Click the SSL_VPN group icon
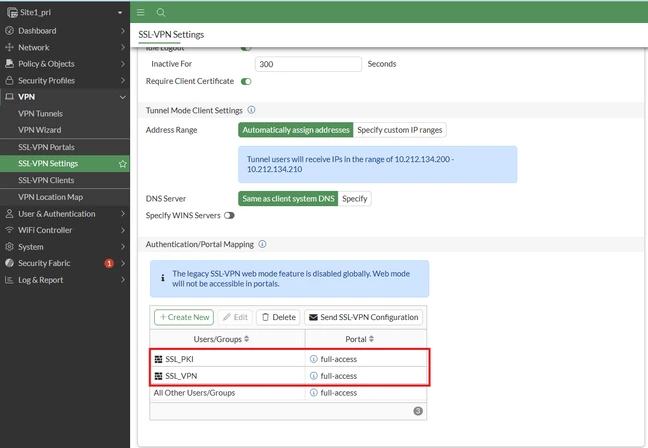 [158, 376]
